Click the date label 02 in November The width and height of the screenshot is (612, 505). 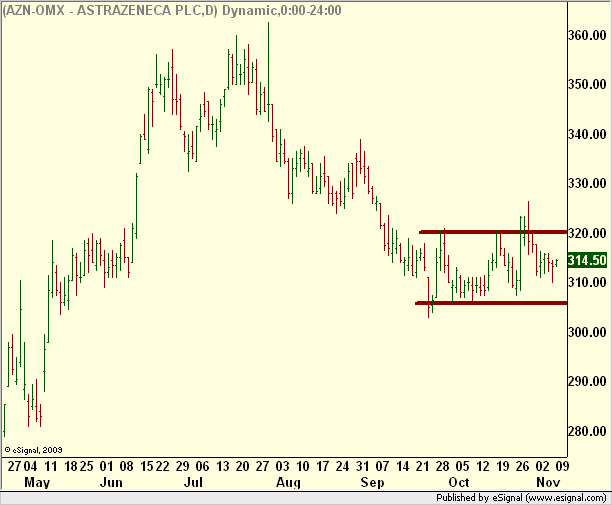click(x=543, y=466)
